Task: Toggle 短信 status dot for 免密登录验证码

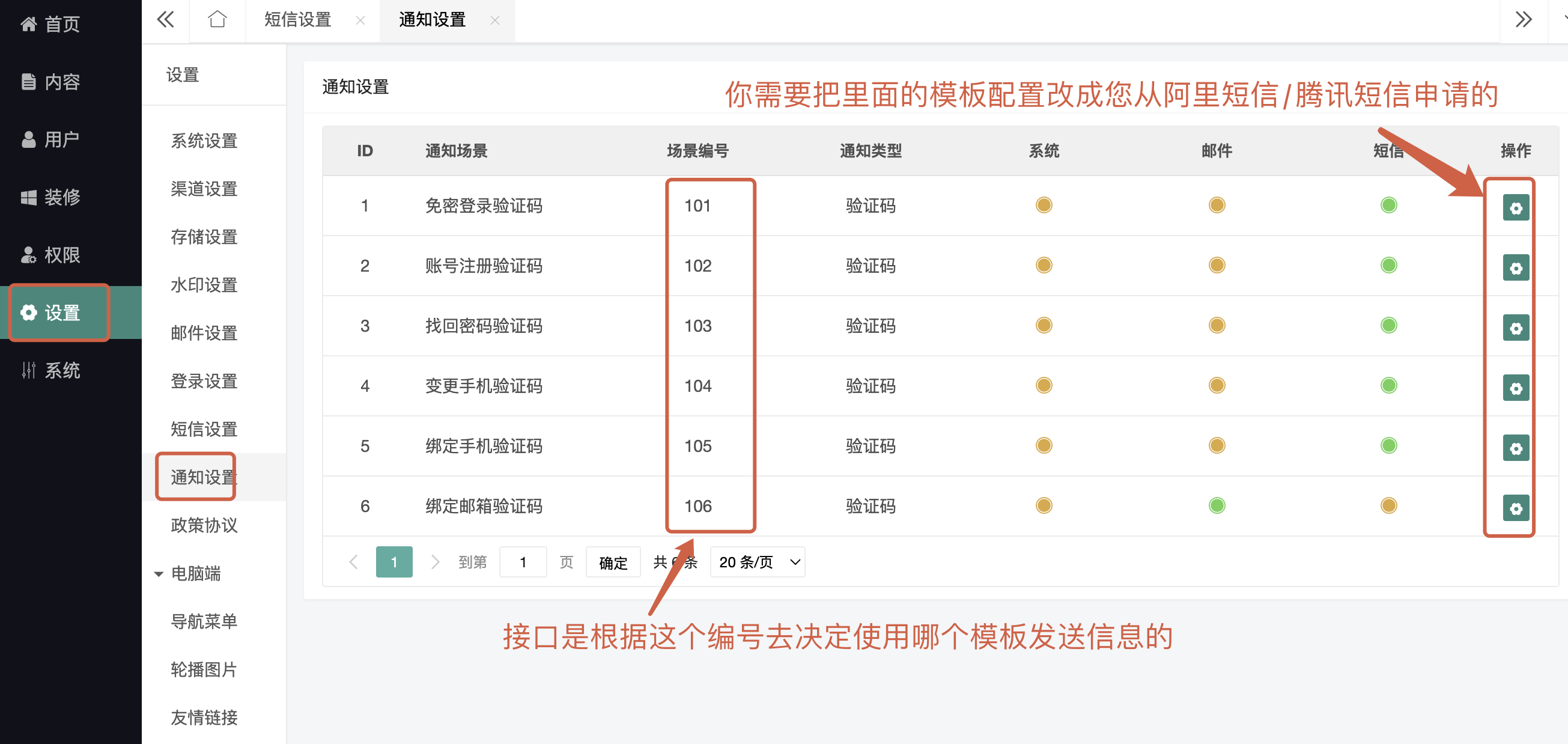Action: click(x=1388, y=205)
